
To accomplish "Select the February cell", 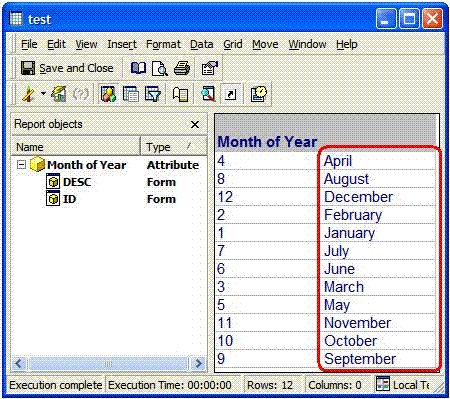I will pos(380,215).
